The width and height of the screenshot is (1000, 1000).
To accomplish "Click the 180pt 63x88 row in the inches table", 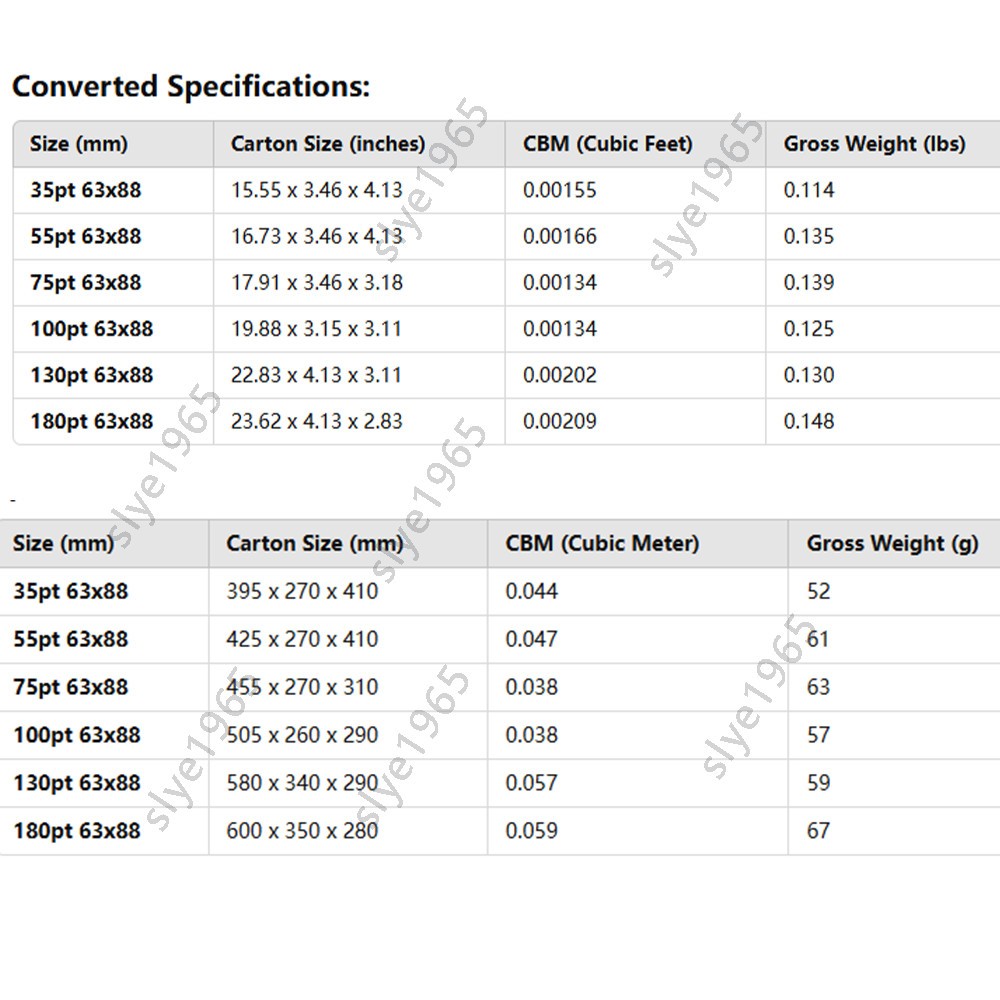I will point(506,421).
